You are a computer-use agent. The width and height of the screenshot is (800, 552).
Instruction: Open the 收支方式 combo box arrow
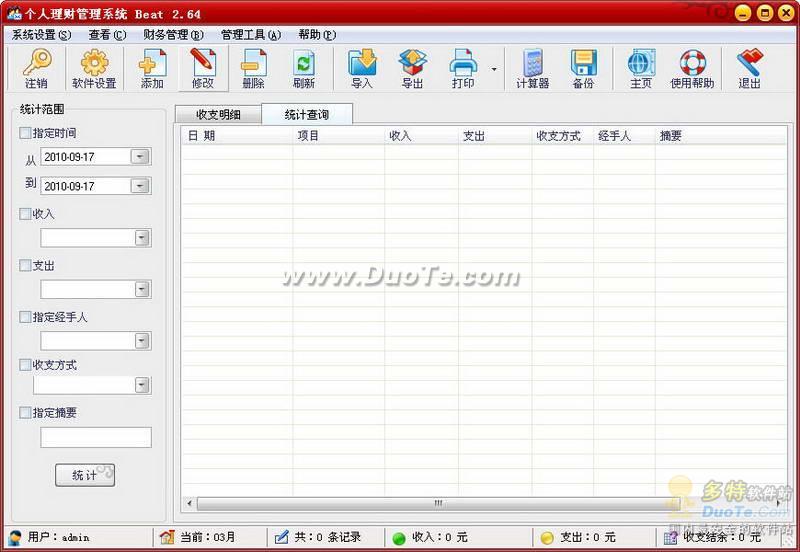click(x=141, y=385)
